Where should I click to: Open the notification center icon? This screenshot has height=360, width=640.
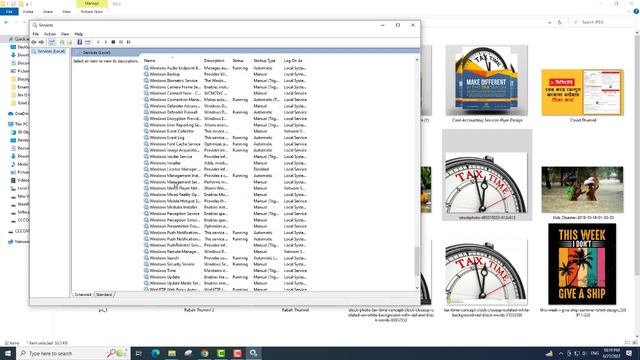point(629,353)
